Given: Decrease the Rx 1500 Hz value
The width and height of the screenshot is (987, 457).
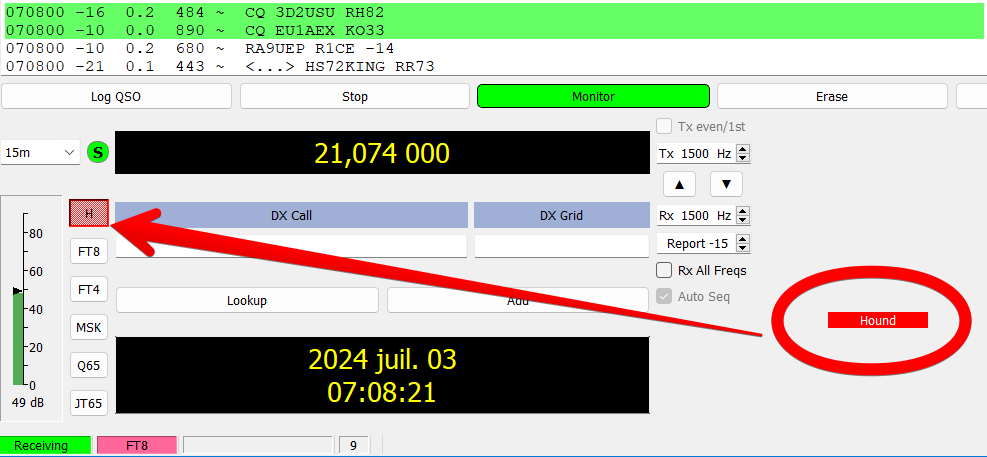Looking at the screenshot, I should pyautogui.click(x=743, y=220).
